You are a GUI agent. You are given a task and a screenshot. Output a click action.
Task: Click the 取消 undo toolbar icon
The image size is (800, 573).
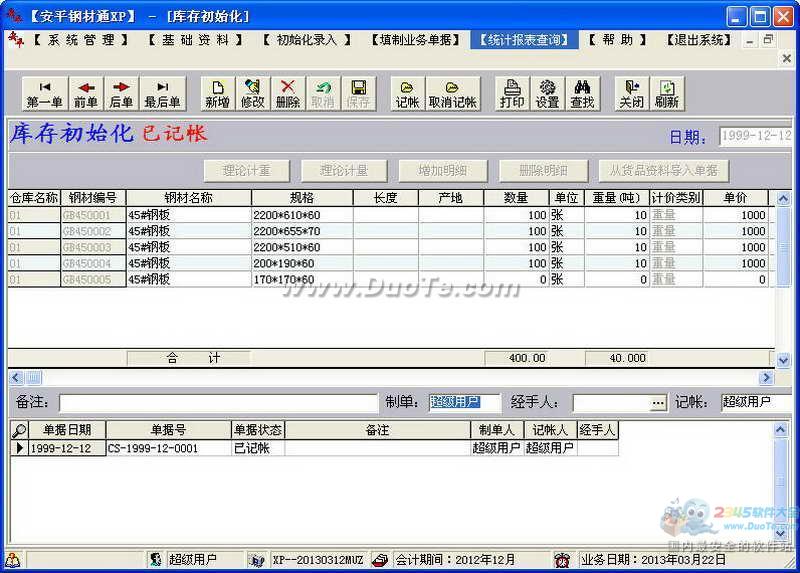[x=322, y=94]
